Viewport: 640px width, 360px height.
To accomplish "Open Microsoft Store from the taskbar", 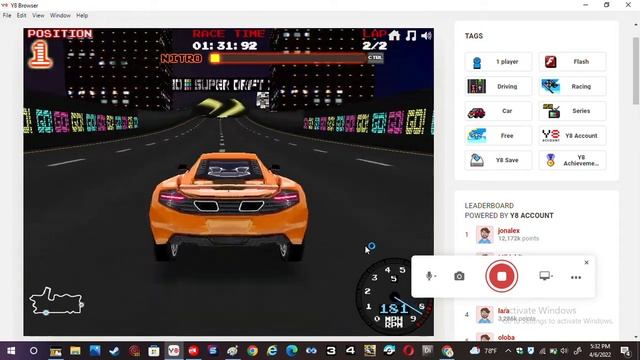I will pyautogui.click(x=154, y=351).
